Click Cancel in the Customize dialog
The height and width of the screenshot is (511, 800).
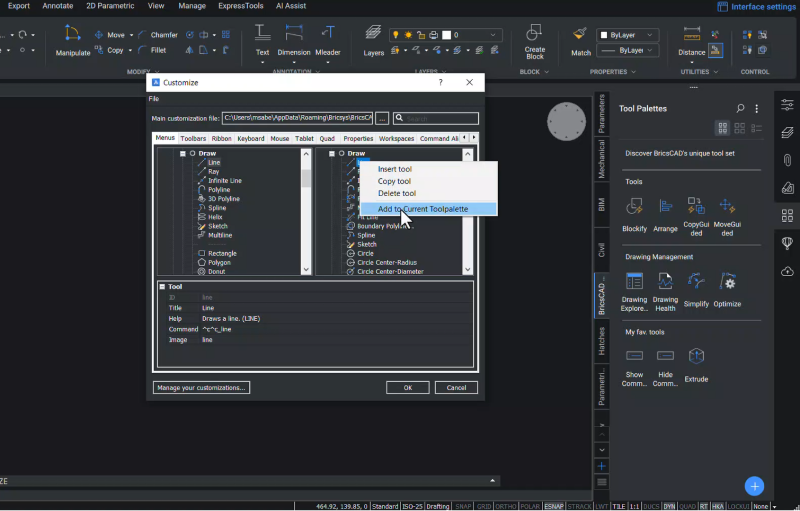456,388
